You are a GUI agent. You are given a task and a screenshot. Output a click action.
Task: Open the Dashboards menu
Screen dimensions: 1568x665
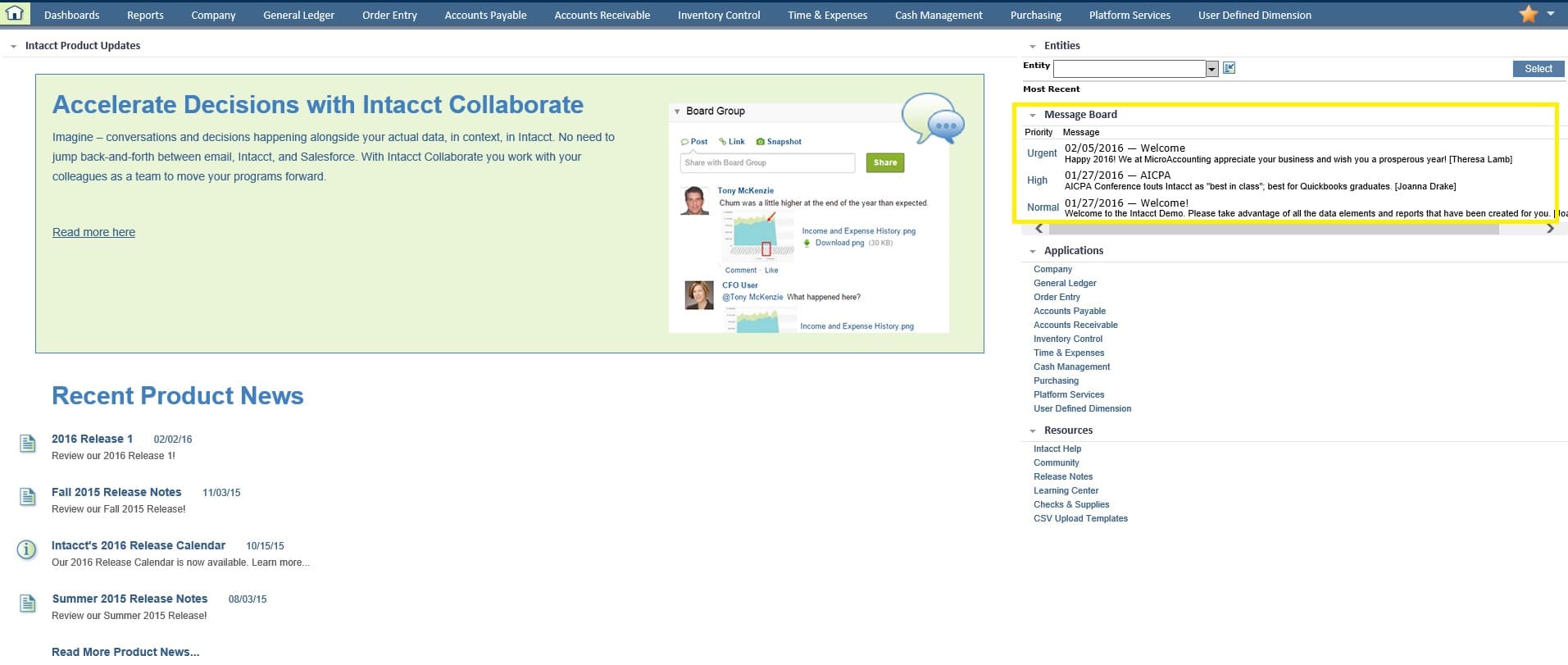pos(71,15)
